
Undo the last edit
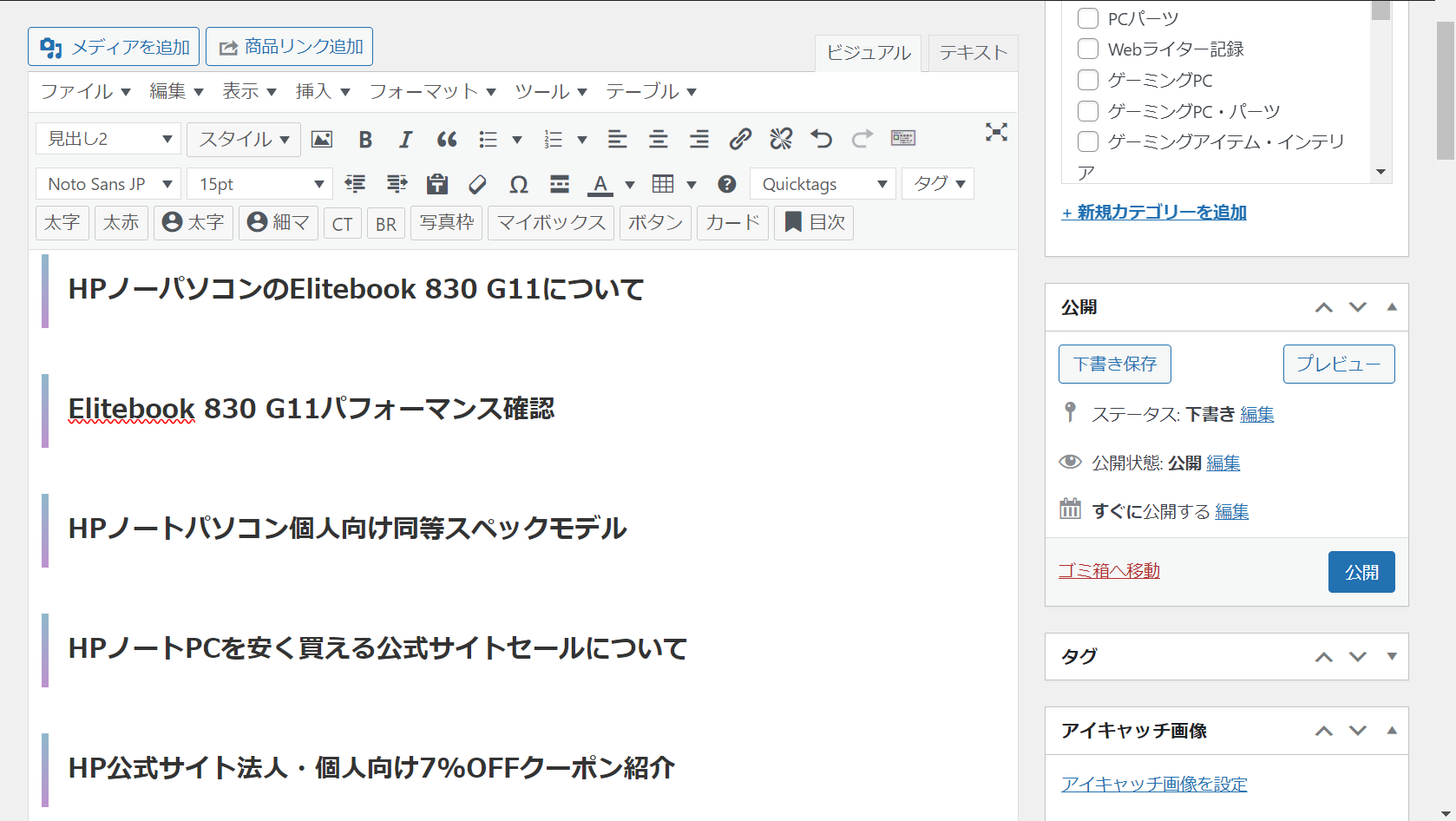(x=822, y=139)
